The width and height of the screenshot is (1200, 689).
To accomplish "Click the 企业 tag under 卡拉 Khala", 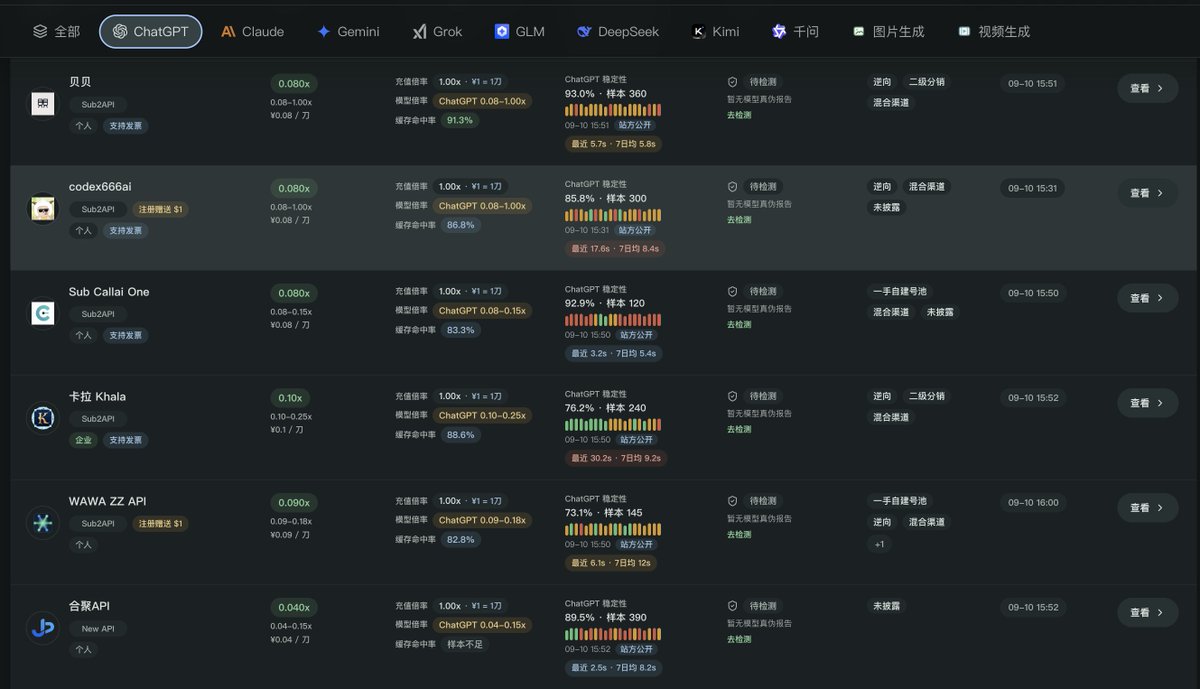I will coord(83,440).
